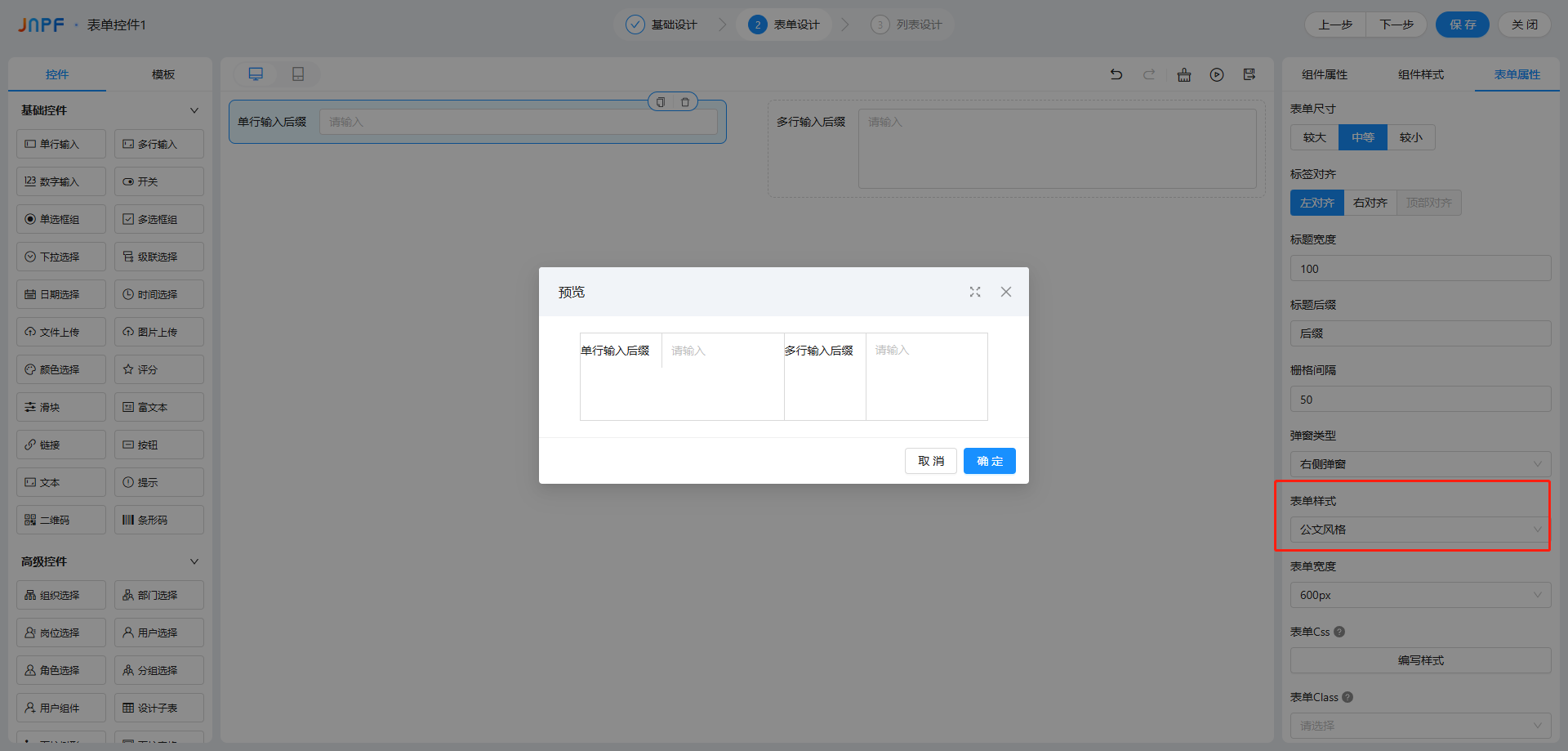Click the 下一步 button
1568x751 pixels.
1396,25
